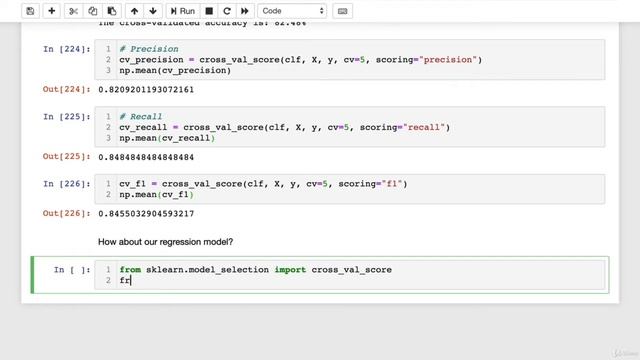Interrupt the kernel with the stop icon
The image size is (640, 360).
click(209, 11)
